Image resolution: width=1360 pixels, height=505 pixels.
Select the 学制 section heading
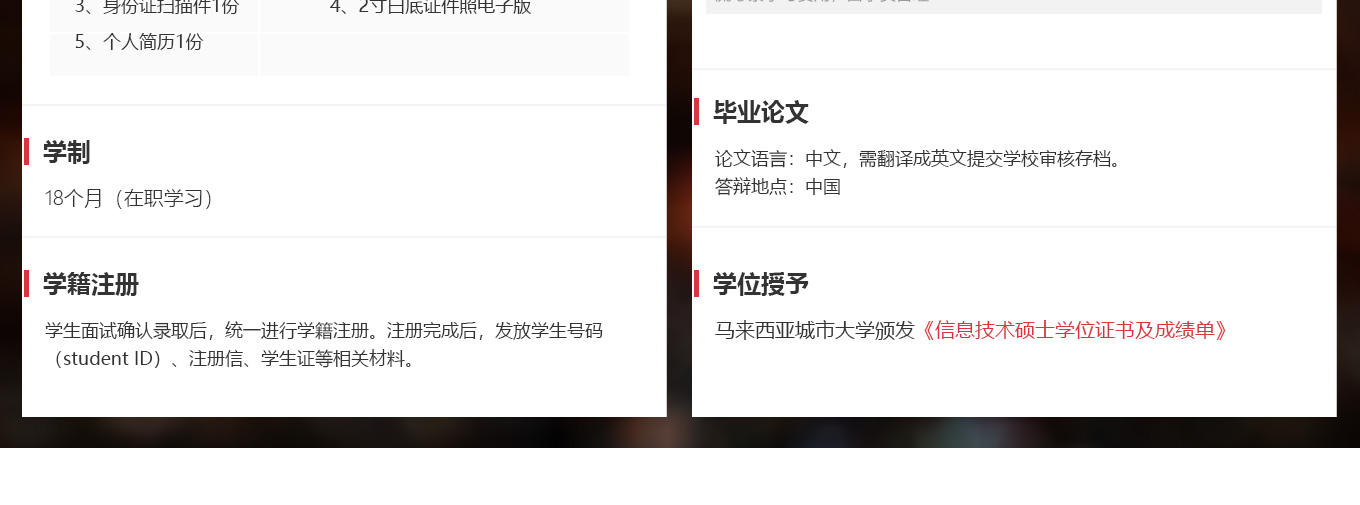66,152
